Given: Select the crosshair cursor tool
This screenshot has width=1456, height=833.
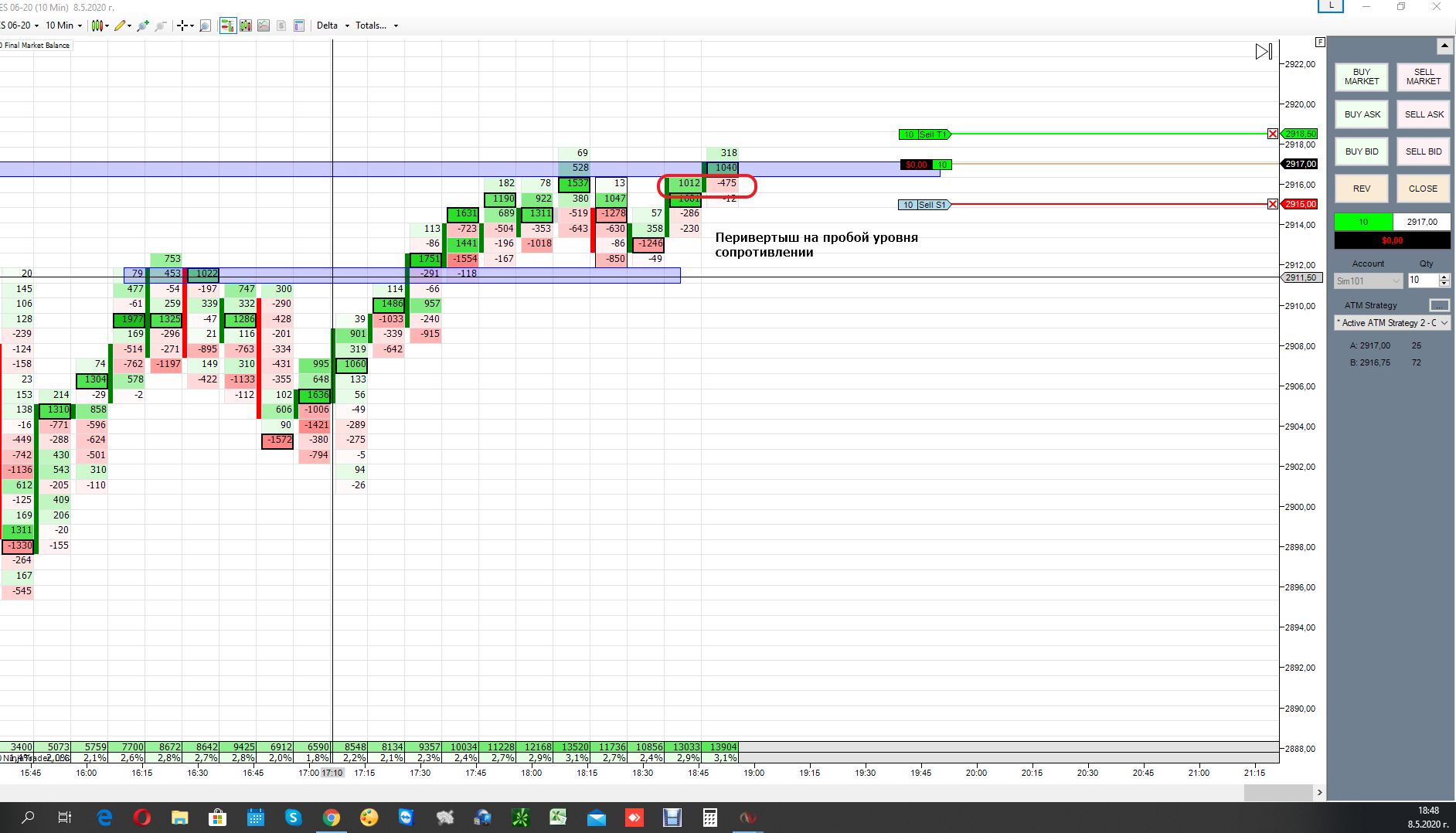Looking at the screenshot, I should coord(182,25).
